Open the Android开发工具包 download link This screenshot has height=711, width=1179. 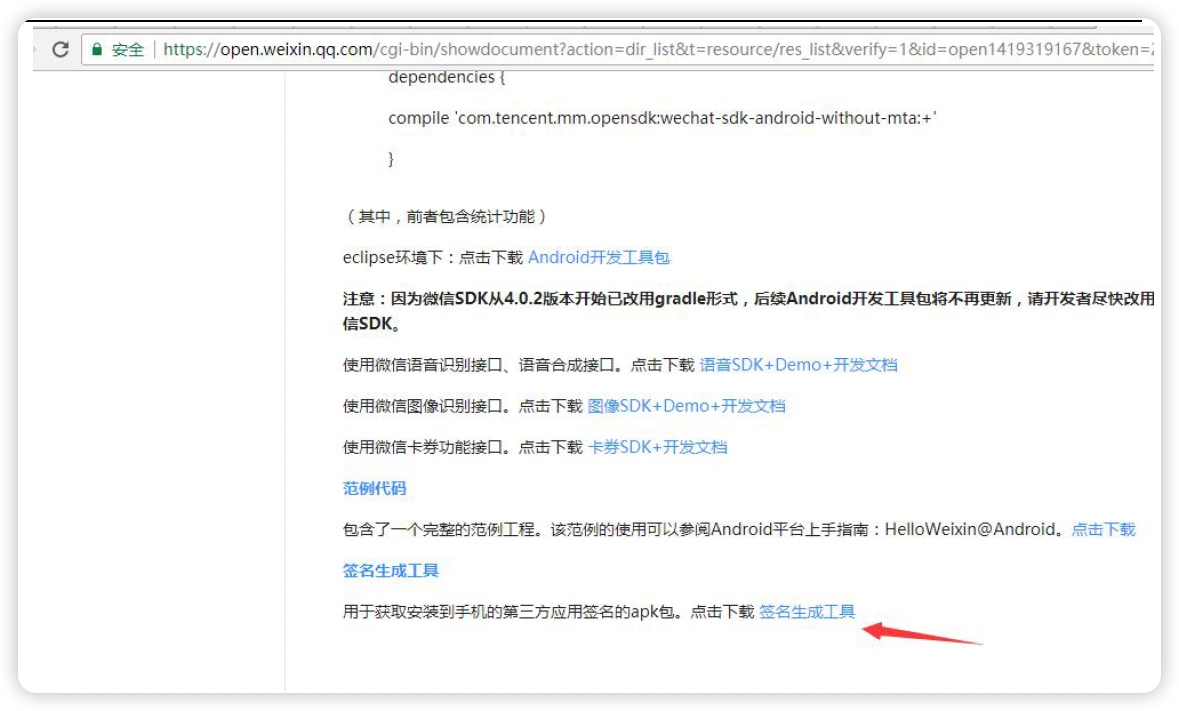[x=600, y=257]
